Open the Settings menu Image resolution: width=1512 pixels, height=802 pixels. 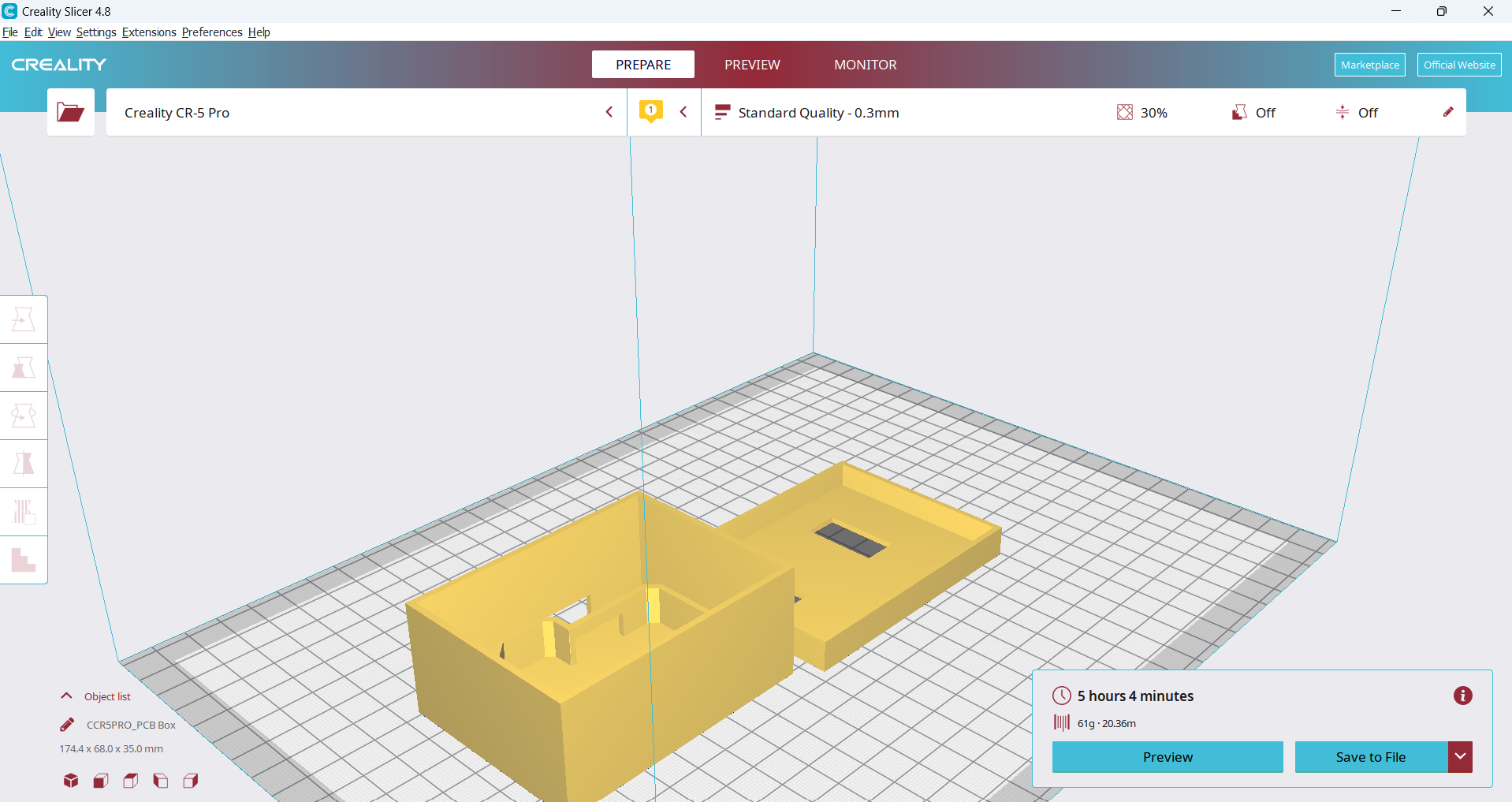click(96, 32)
